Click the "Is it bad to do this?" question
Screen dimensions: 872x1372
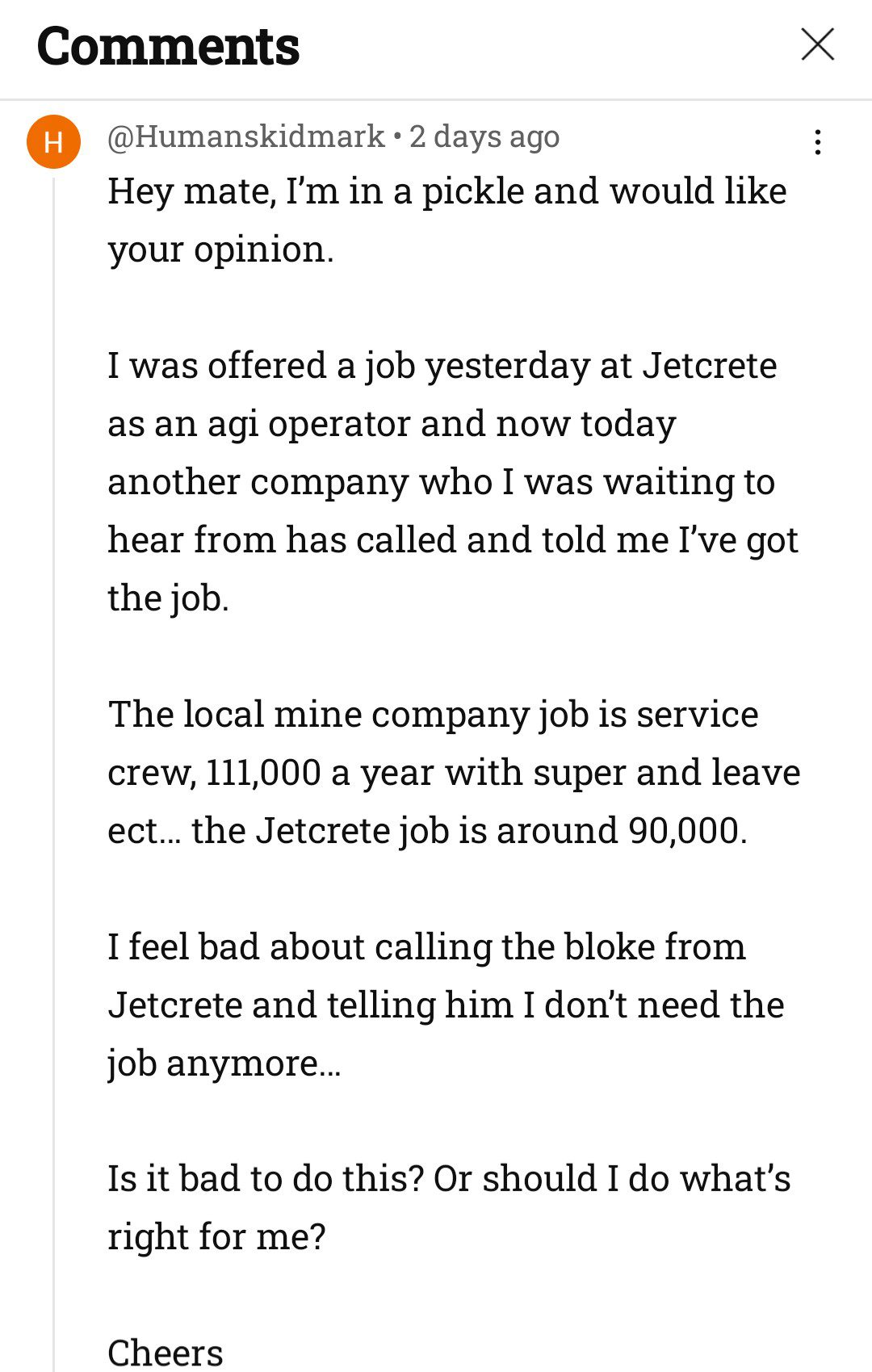448,1179
